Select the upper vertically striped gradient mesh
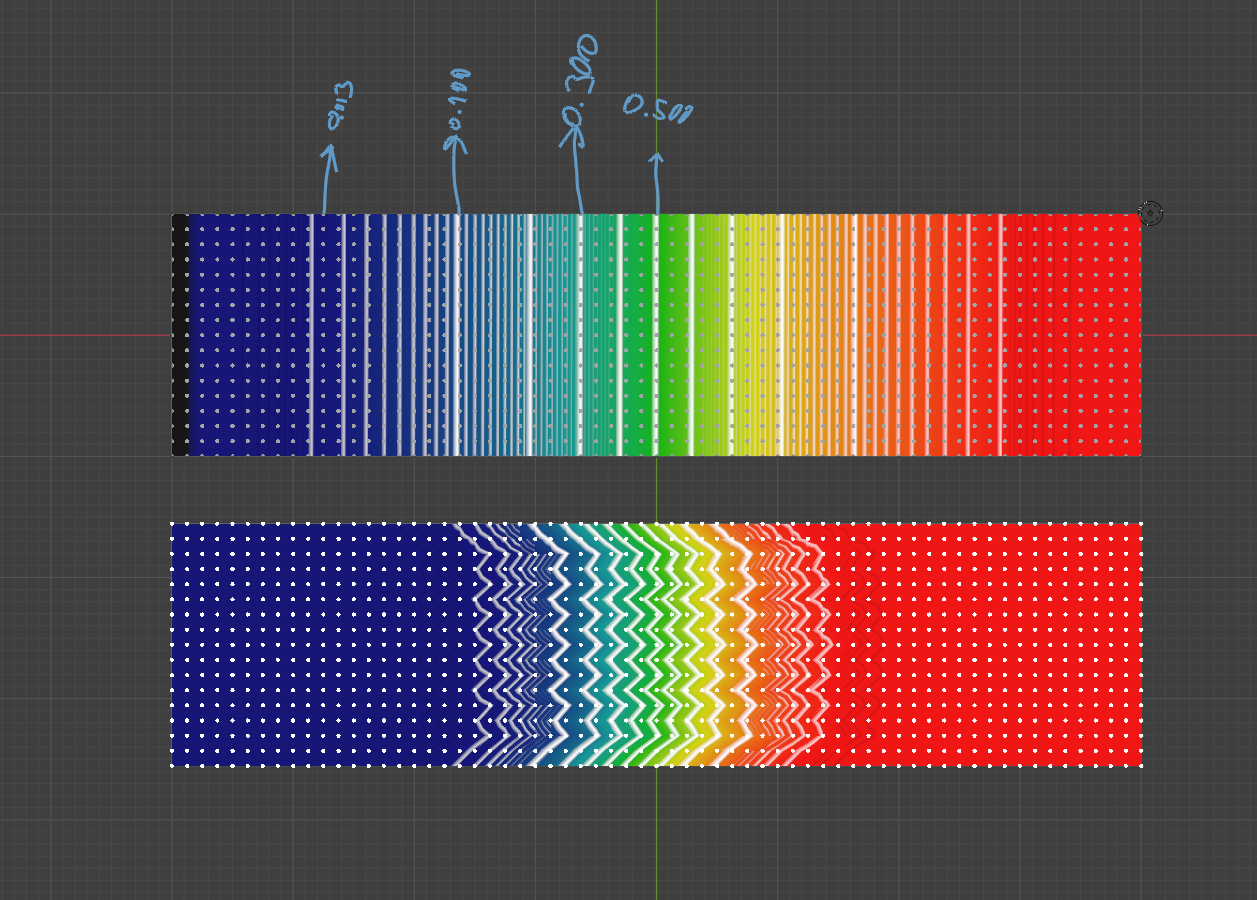Viewport: 1257px width, 900px height. 657,335
